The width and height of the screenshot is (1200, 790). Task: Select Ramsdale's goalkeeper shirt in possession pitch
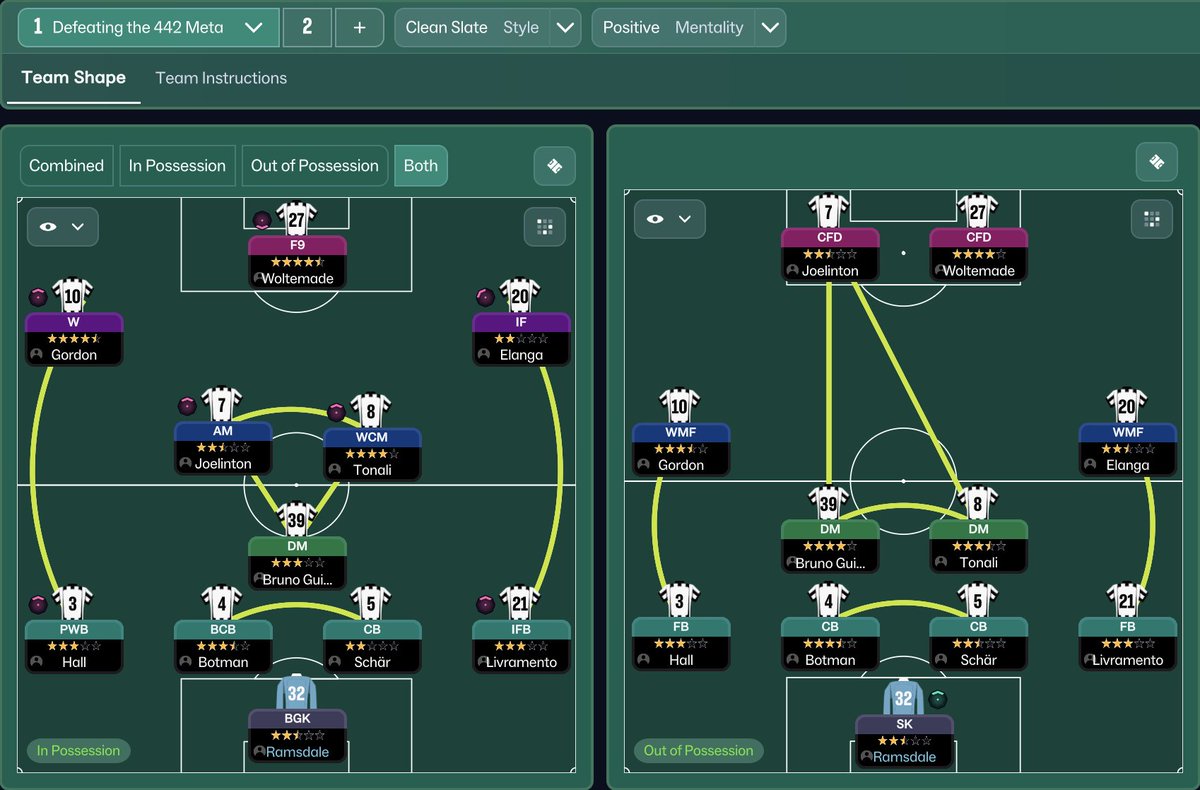(297, 692)
